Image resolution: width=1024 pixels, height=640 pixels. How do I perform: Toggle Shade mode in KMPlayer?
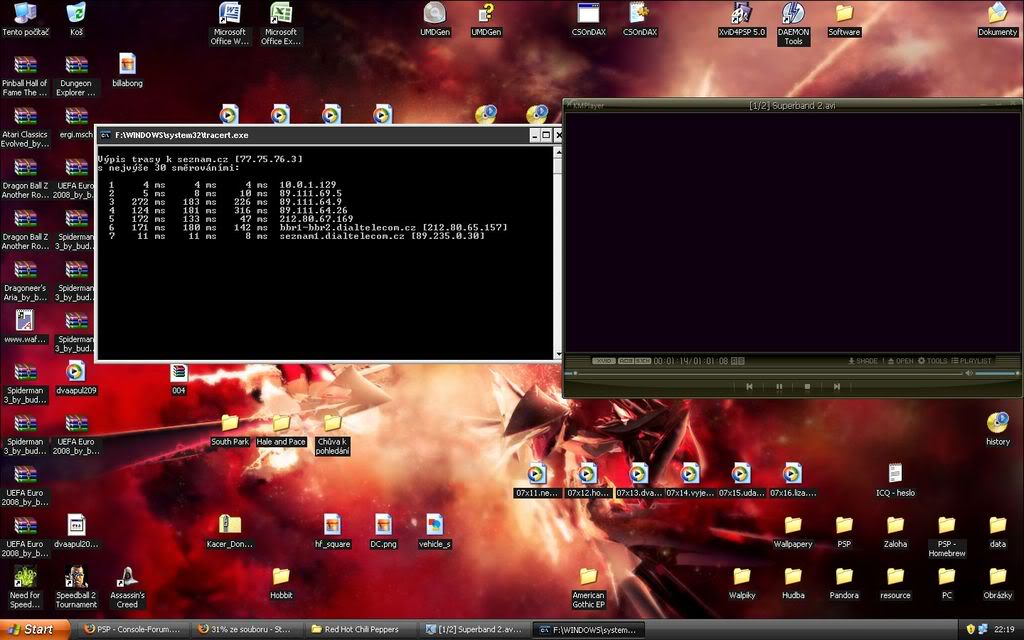(x=863, y=361)
